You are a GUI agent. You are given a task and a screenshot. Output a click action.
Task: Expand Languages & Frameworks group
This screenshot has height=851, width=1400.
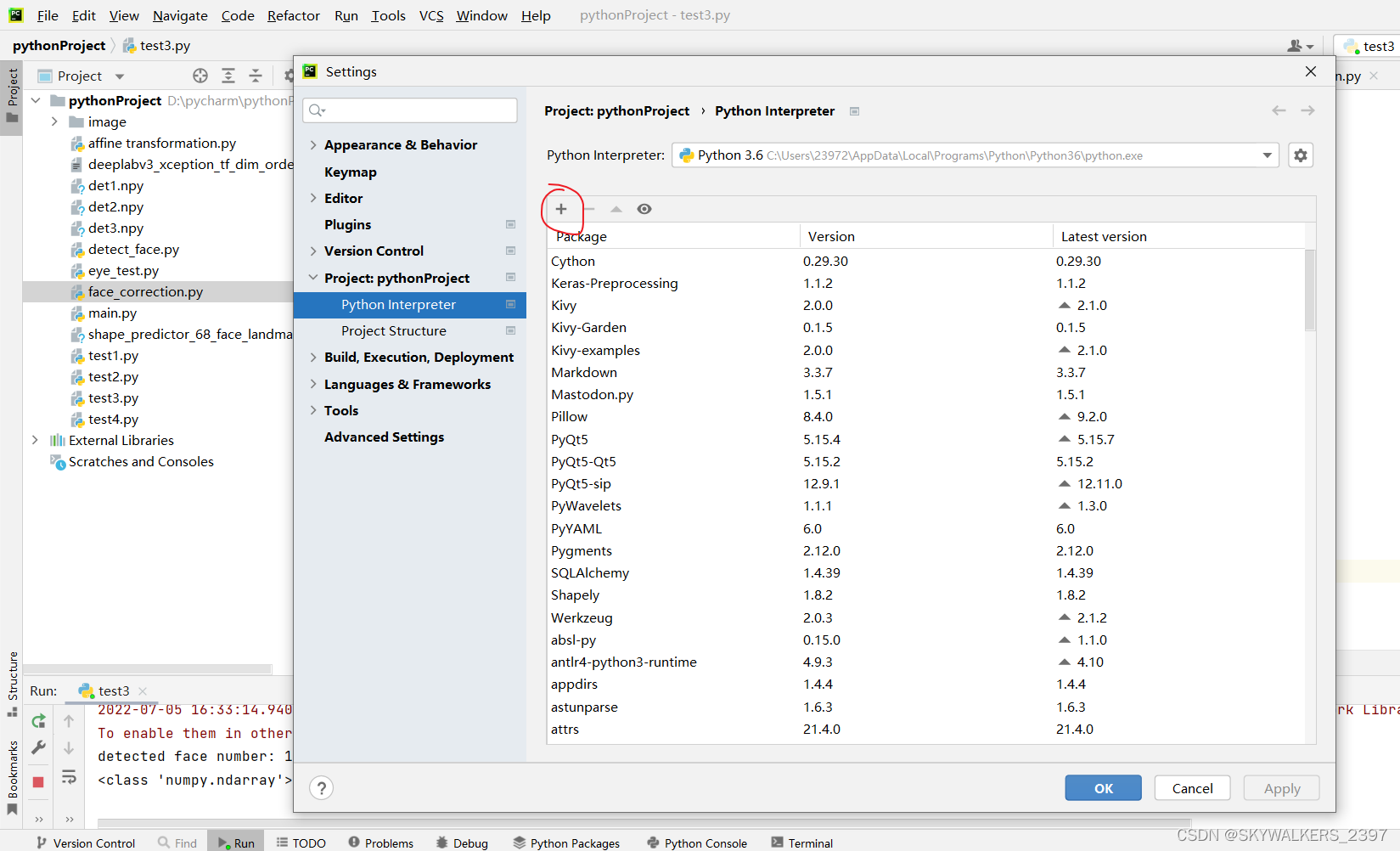(313, 385)
